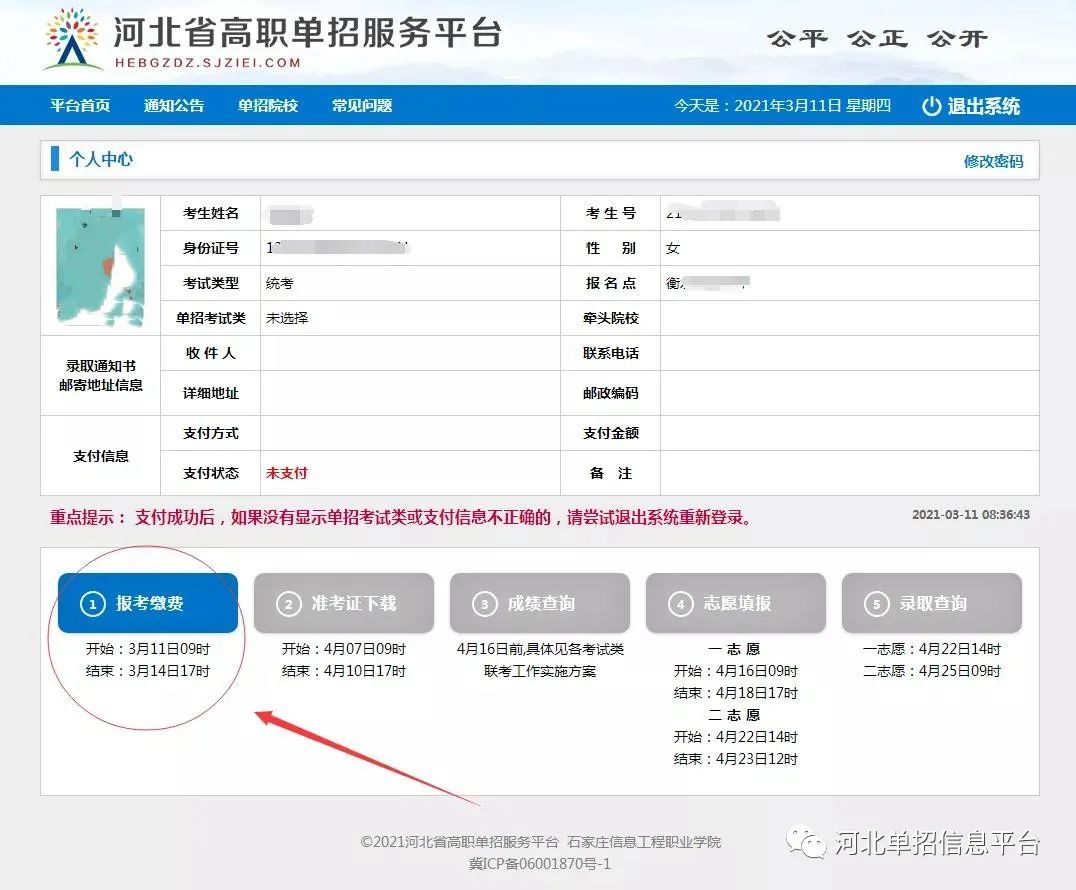
Task: Click the 支付信息 section label
Action: click(x=101, y=456)
